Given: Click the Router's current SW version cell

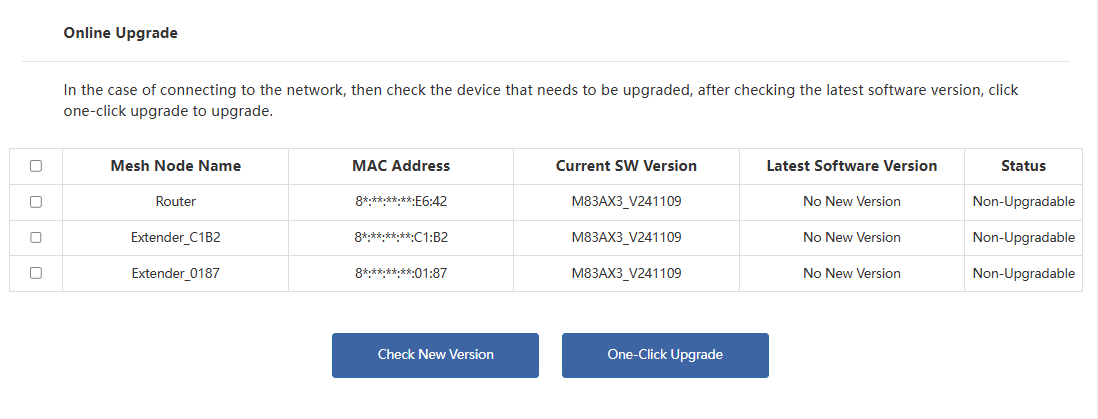Looking at the screenshot, I should point(626,202).
